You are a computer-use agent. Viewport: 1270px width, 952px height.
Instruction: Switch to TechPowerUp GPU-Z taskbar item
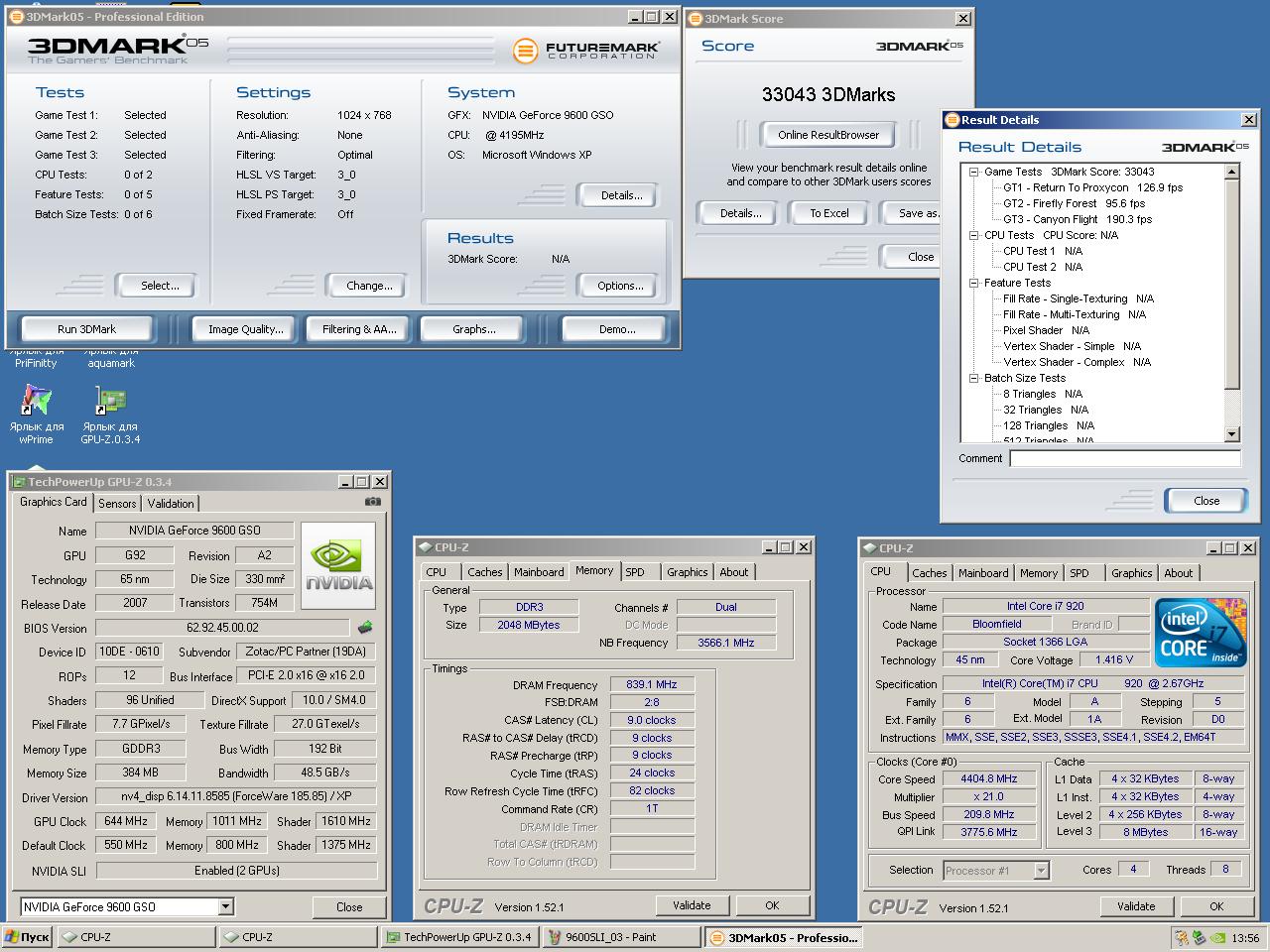[459, 937]
